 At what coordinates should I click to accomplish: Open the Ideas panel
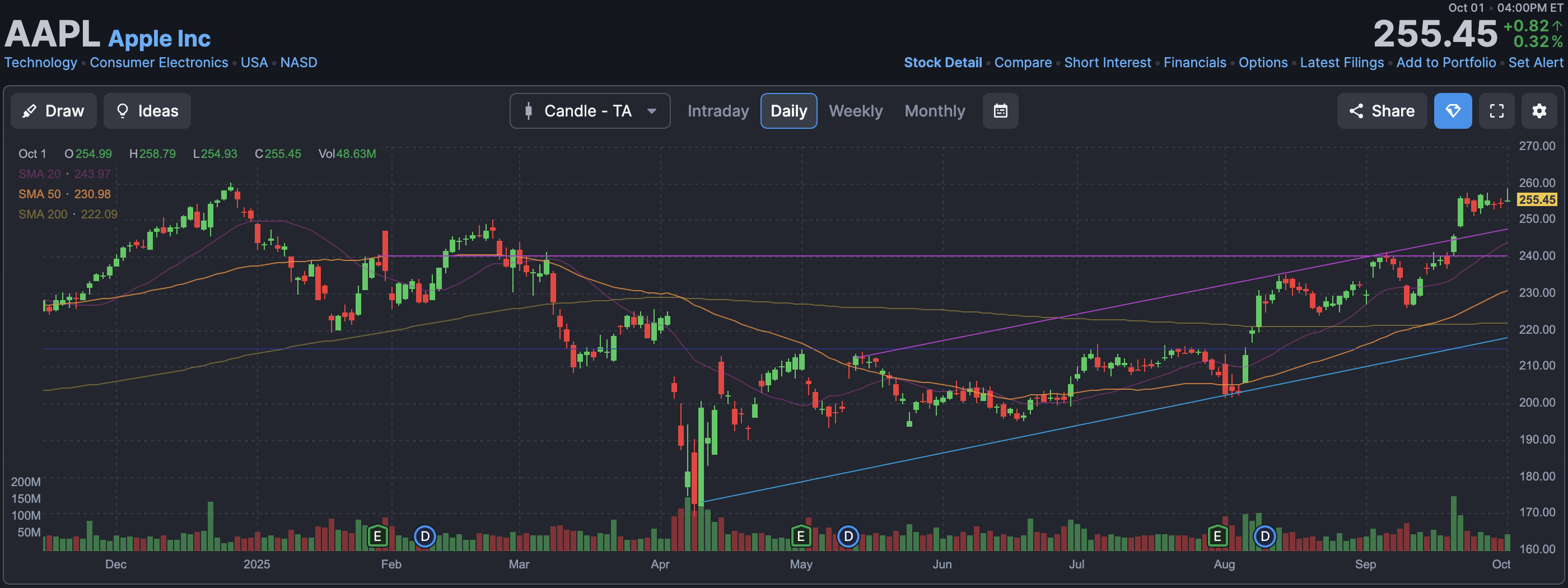147,111
